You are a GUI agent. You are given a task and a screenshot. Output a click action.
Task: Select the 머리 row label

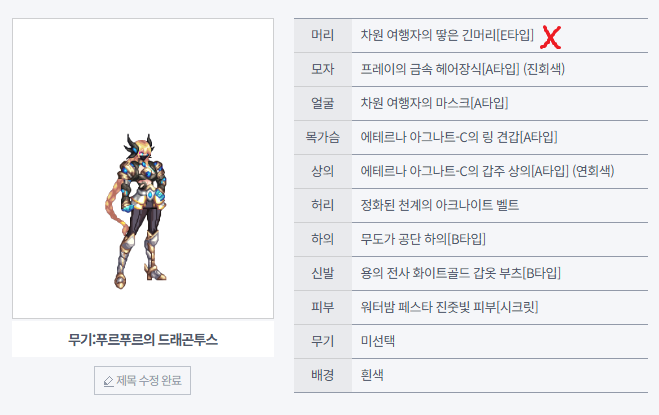322,36
